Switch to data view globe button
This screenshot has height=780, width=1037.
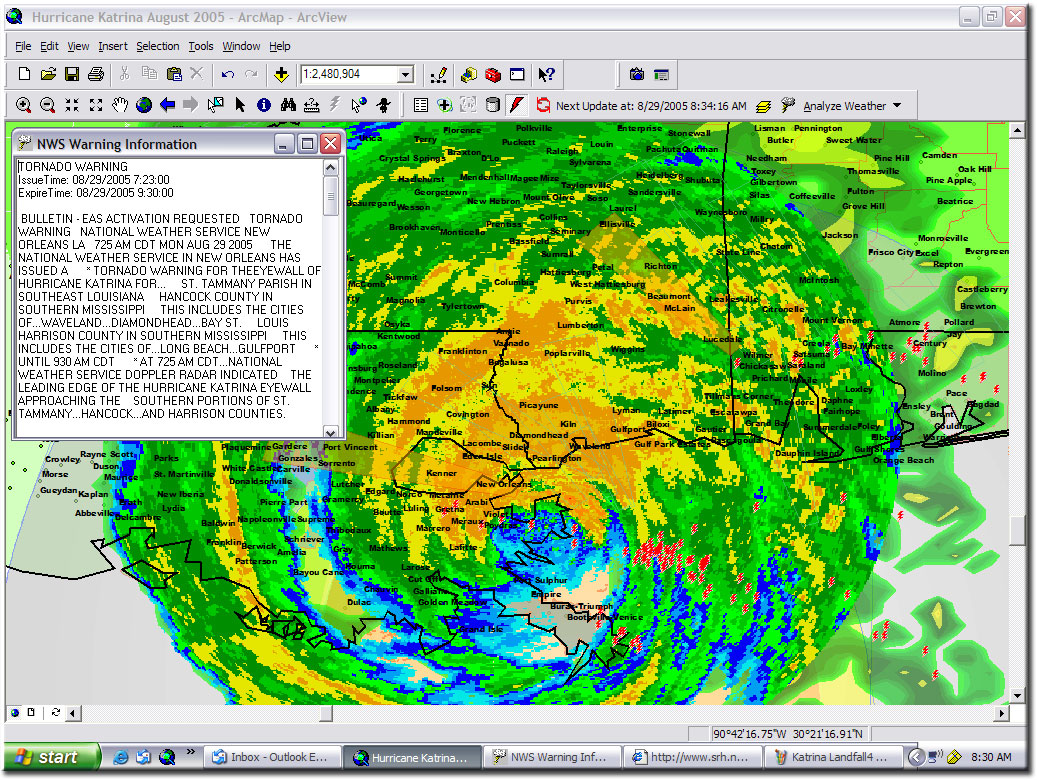click(x=14, y=713)
